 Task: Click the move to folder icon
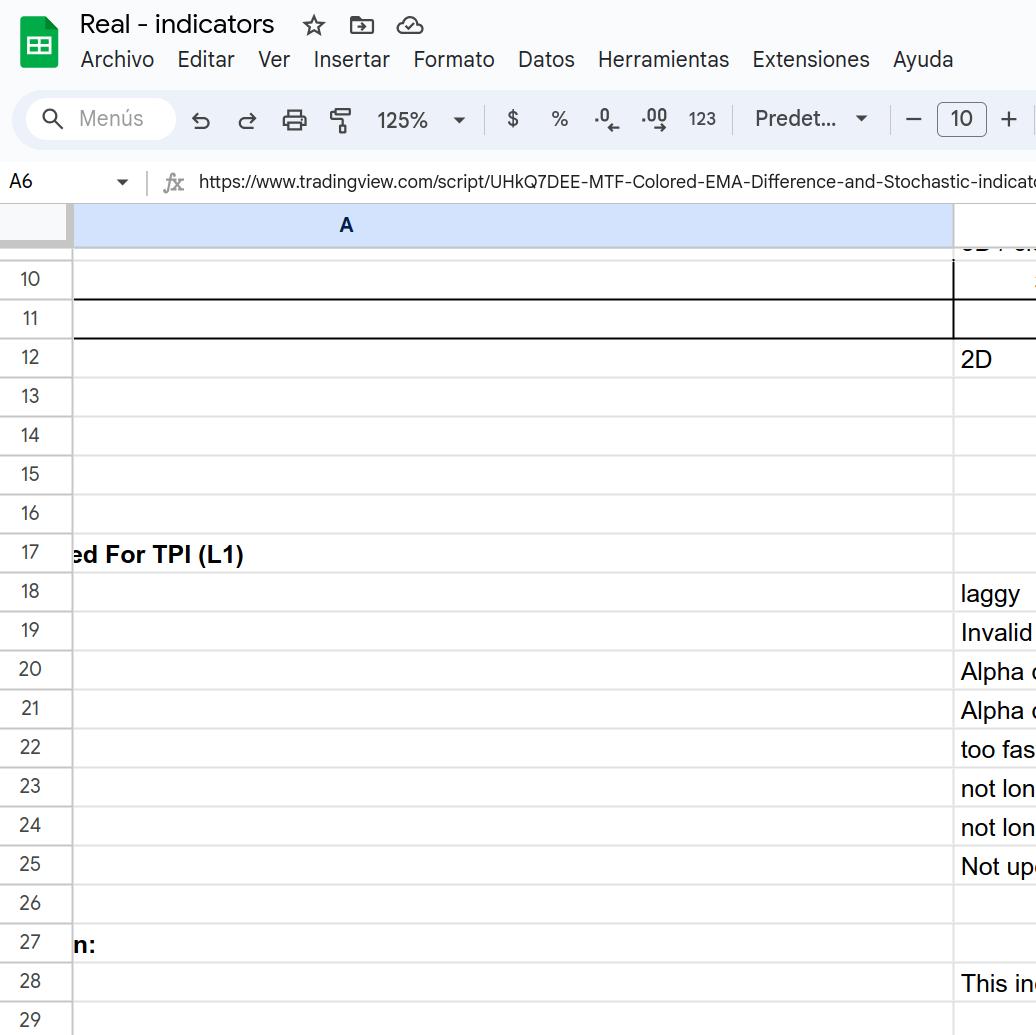point(362,26)
